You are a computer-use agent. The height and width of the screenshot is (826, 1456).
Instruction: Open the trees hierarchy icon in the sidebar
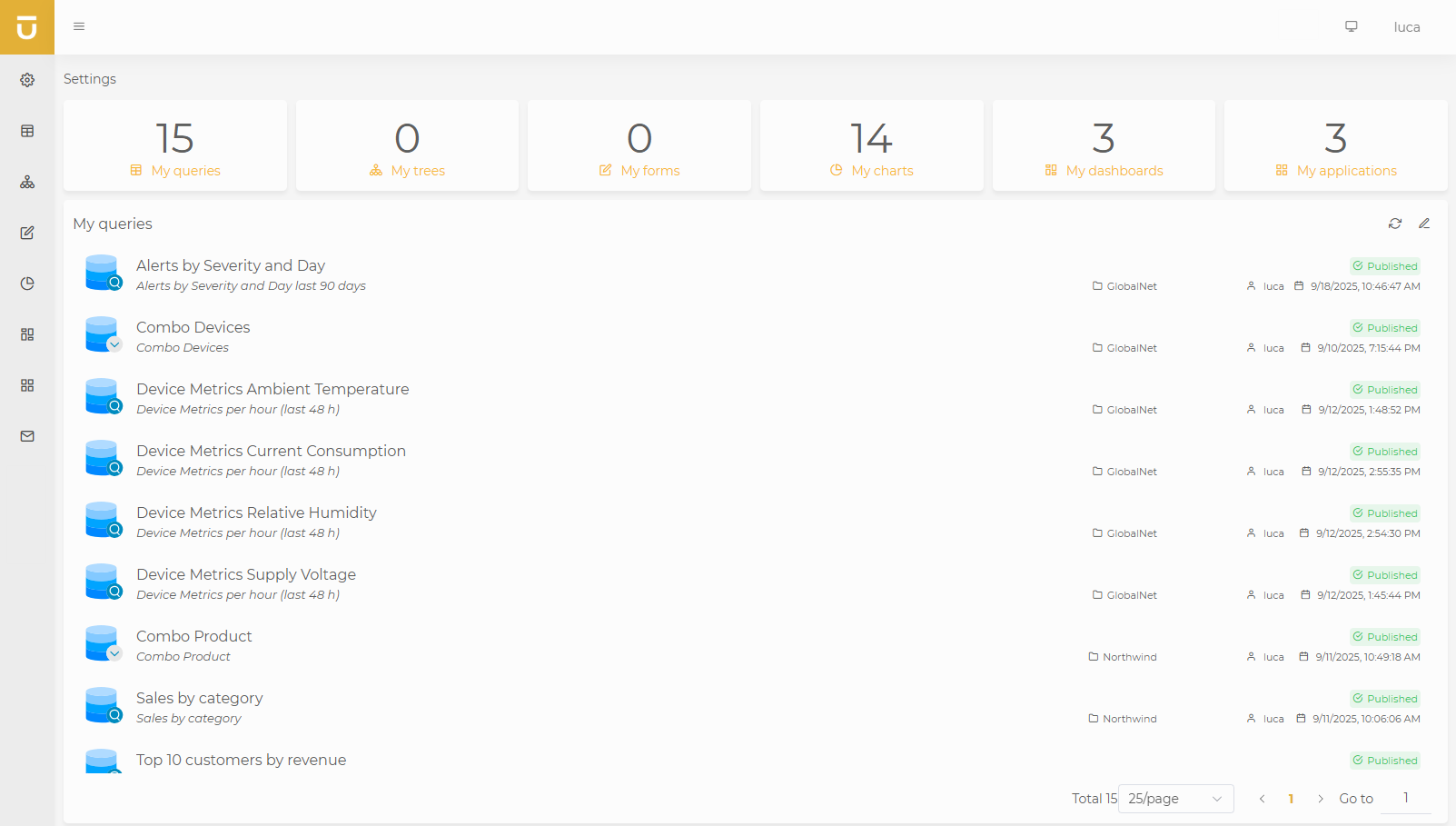26,181
